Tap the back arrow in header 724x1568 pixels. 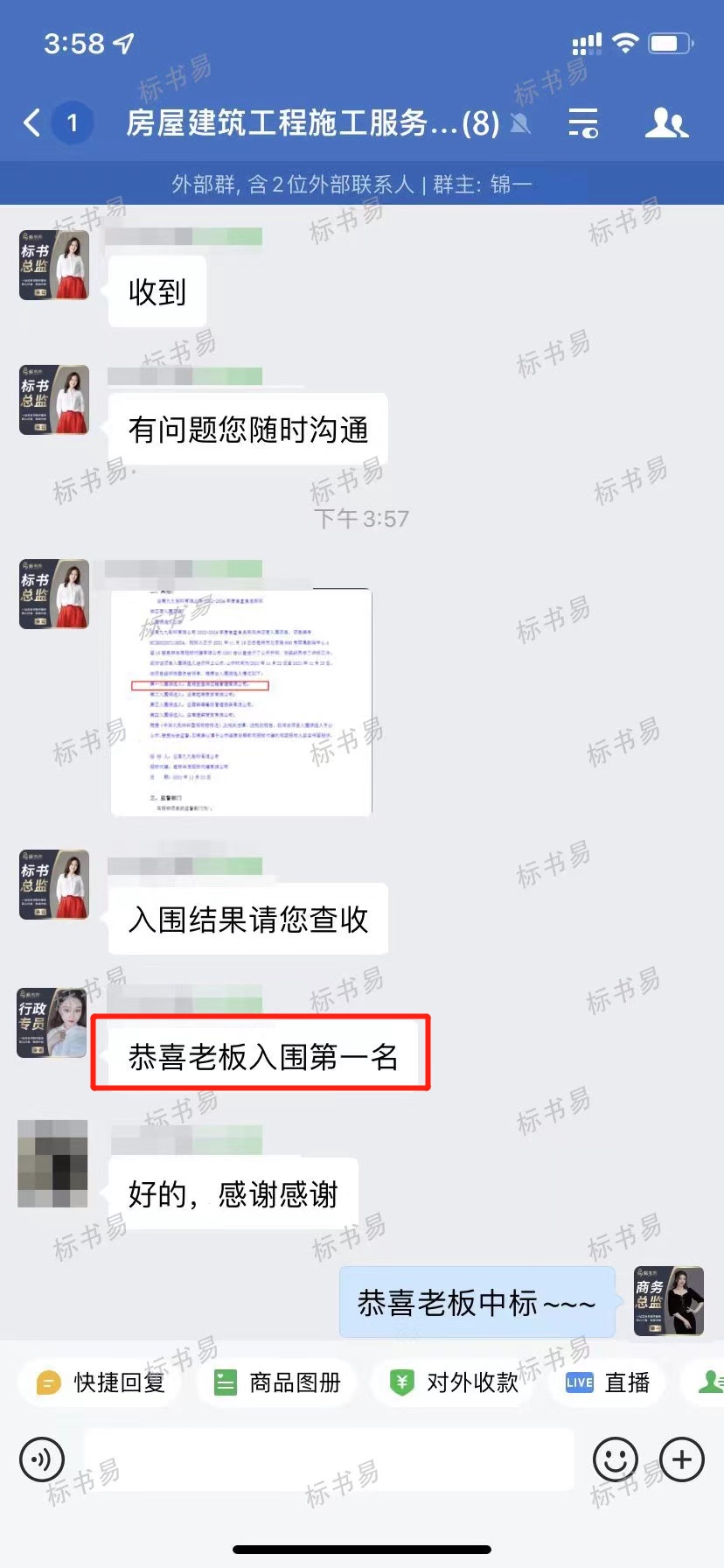(32, 122)
